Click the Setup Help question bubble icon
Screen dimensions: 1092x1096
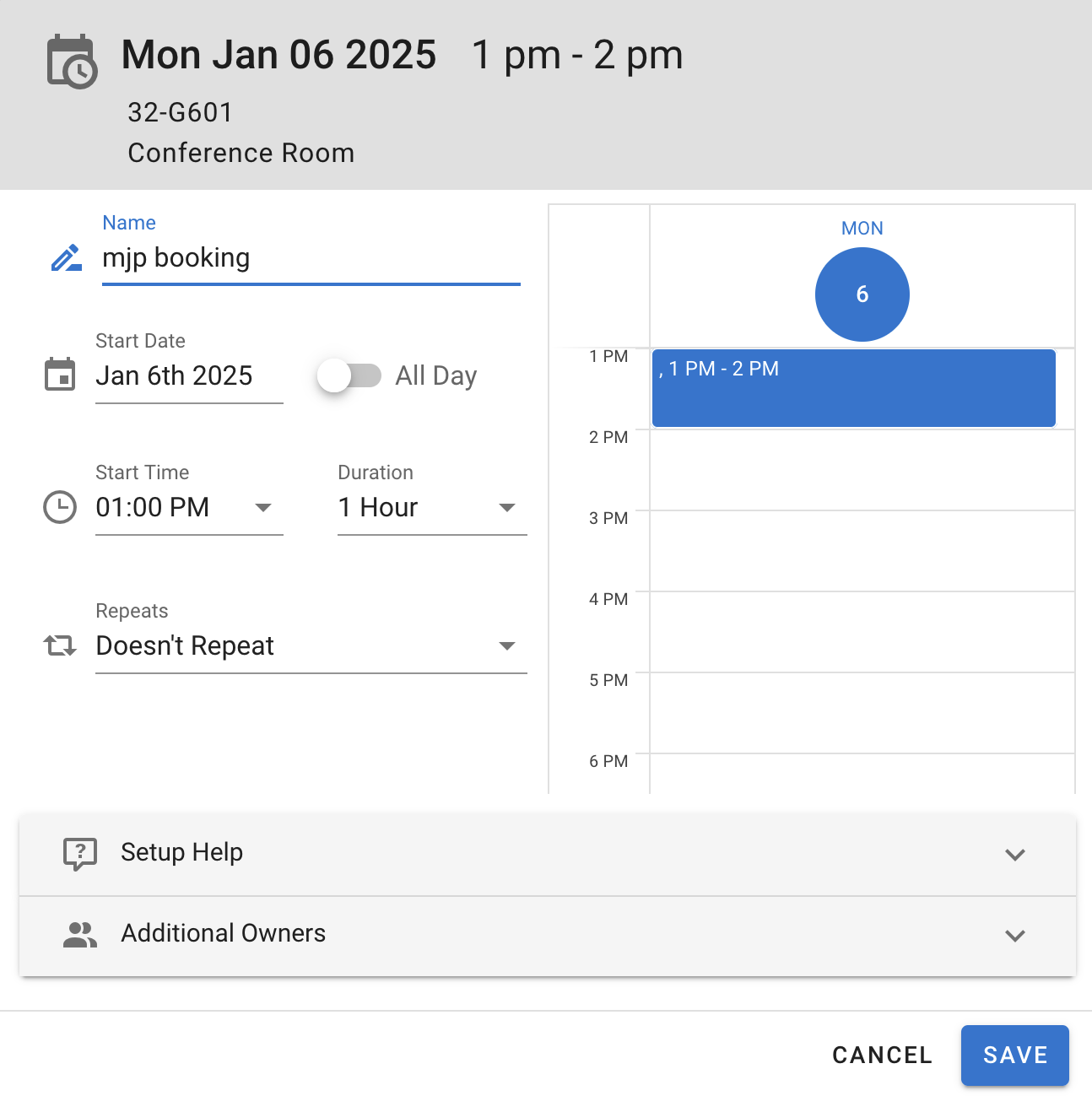coord(80,853)
